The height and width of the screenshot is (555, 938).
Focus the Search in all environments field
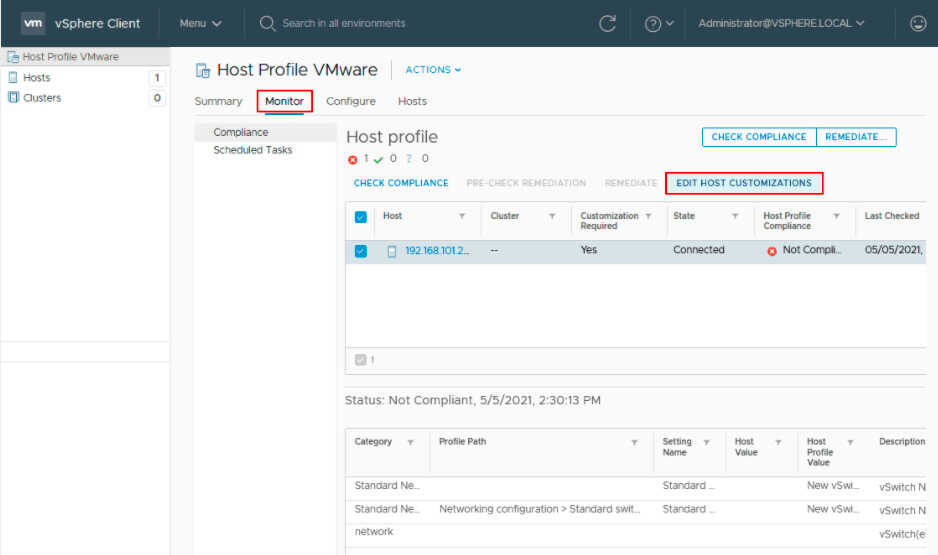pos(343,23)
